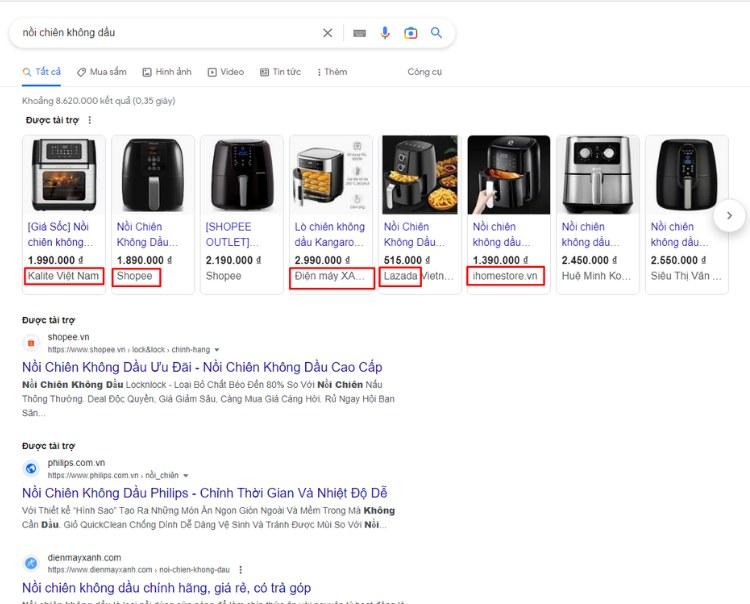Click philips.com.vn site name text

(76, 463)
